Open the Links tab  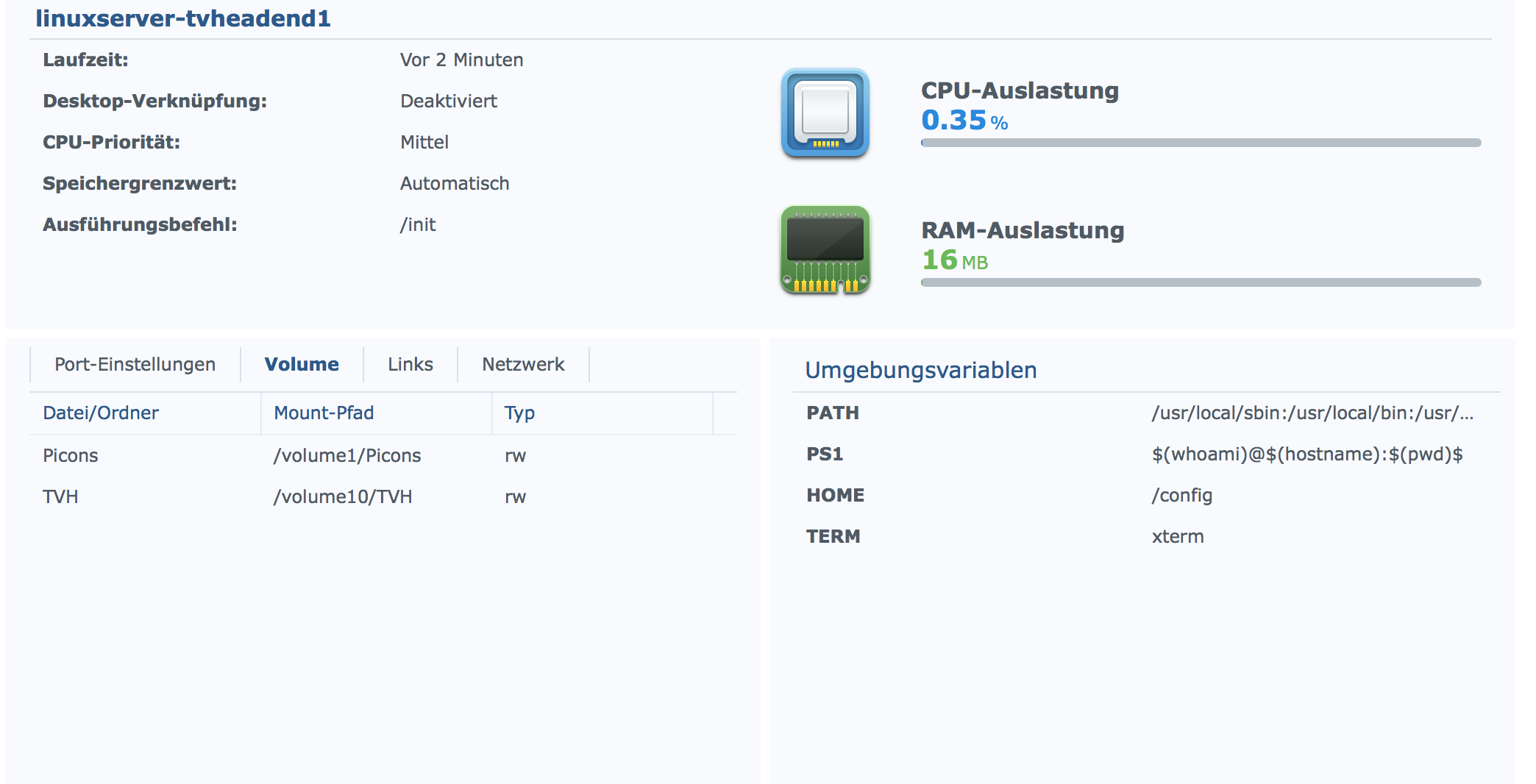point(410,365)
